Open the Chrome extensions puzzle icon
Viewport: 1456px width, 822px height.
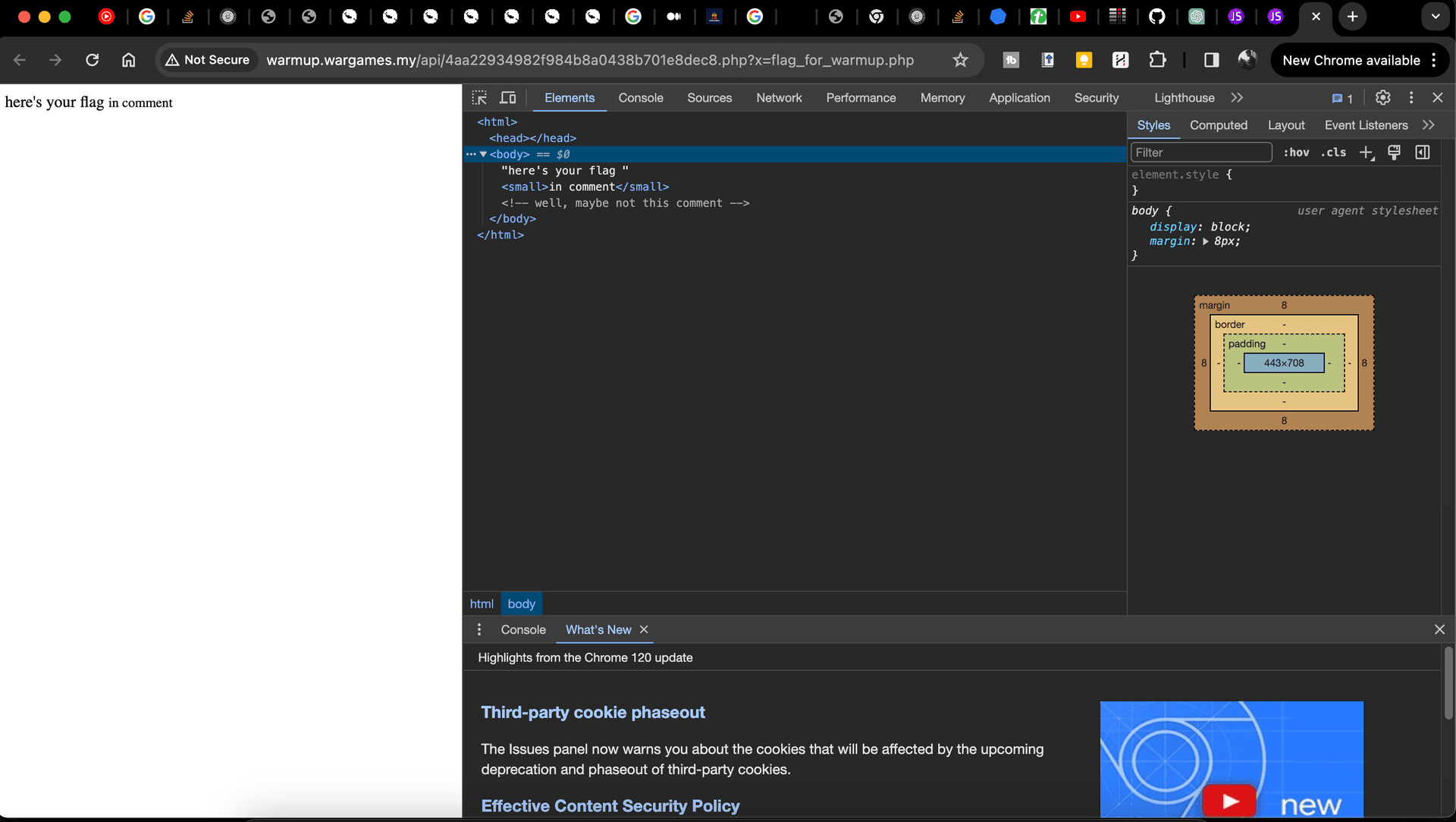(1157, 60)
